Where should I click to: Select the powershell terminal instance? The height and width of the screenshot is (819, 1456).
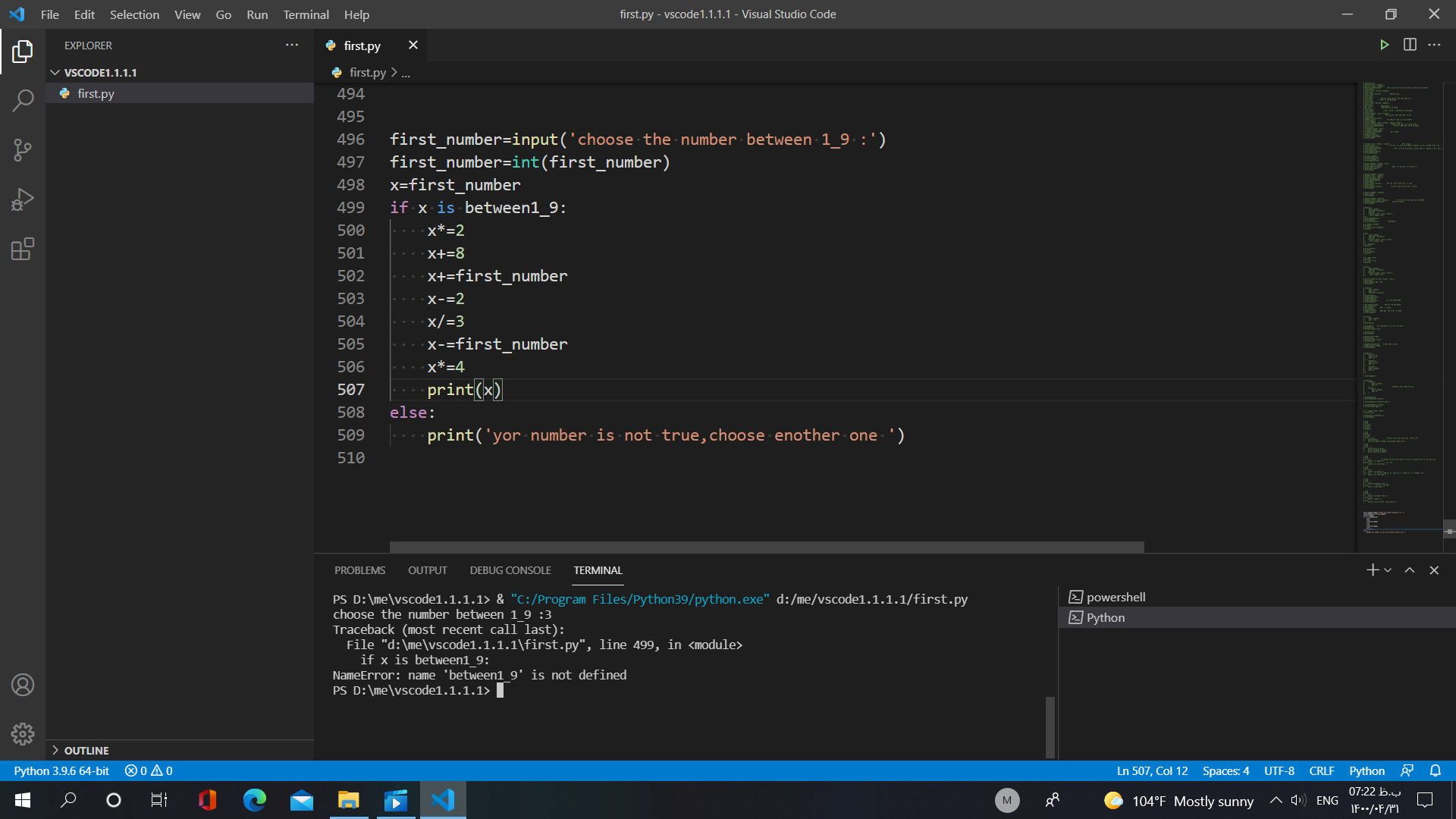click(x=1257, y=597)
